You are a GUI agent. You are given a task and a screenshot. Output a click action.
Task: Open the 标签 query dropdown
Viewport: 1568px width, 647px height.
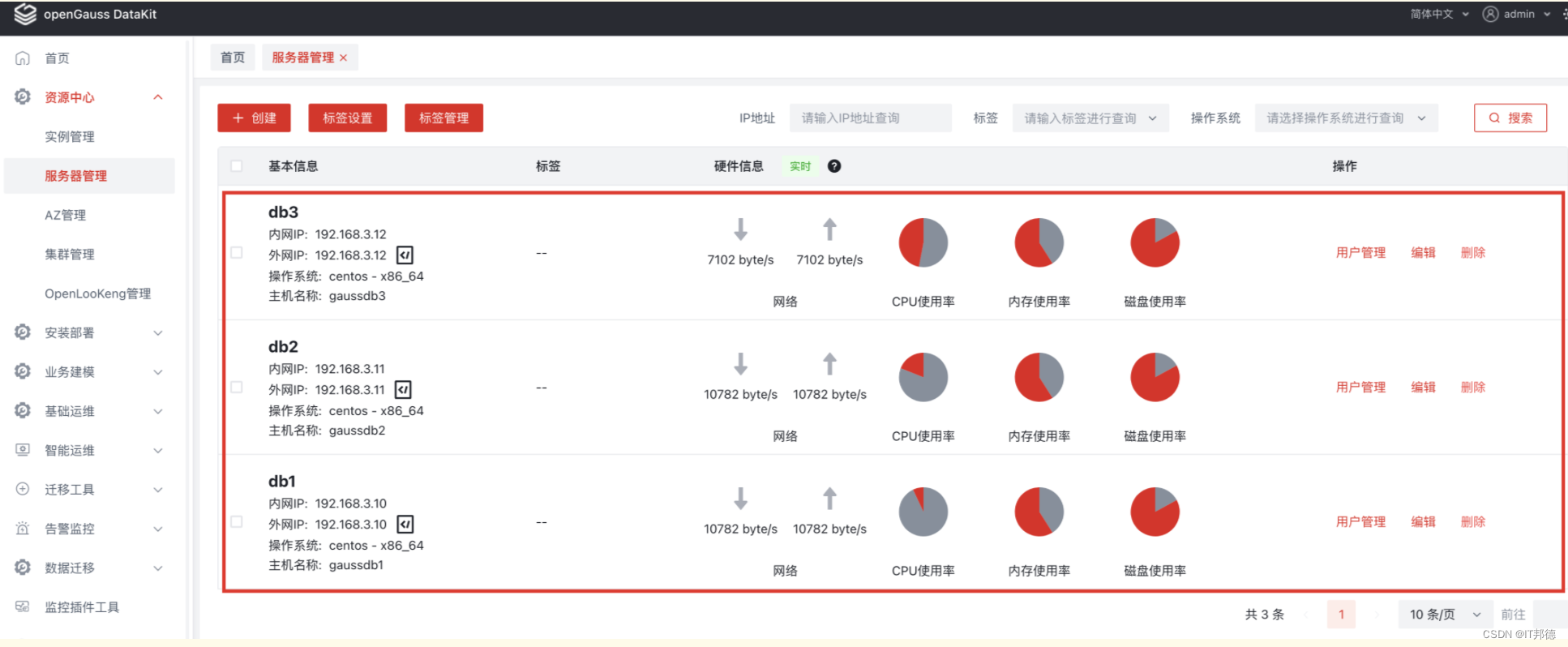point(1090,118)
